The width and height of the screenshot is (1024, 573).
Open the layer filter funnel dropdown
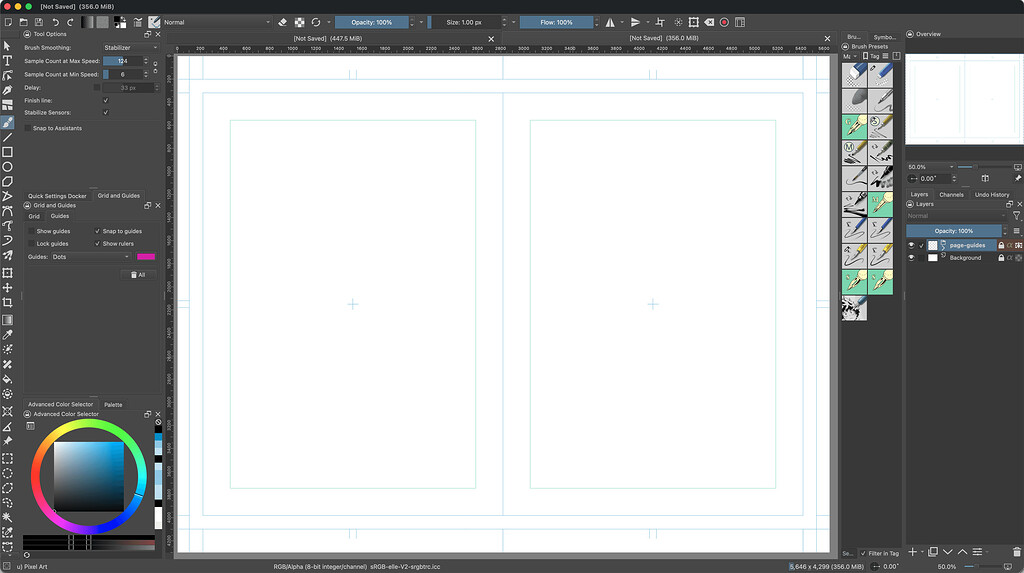point(1017,216)
